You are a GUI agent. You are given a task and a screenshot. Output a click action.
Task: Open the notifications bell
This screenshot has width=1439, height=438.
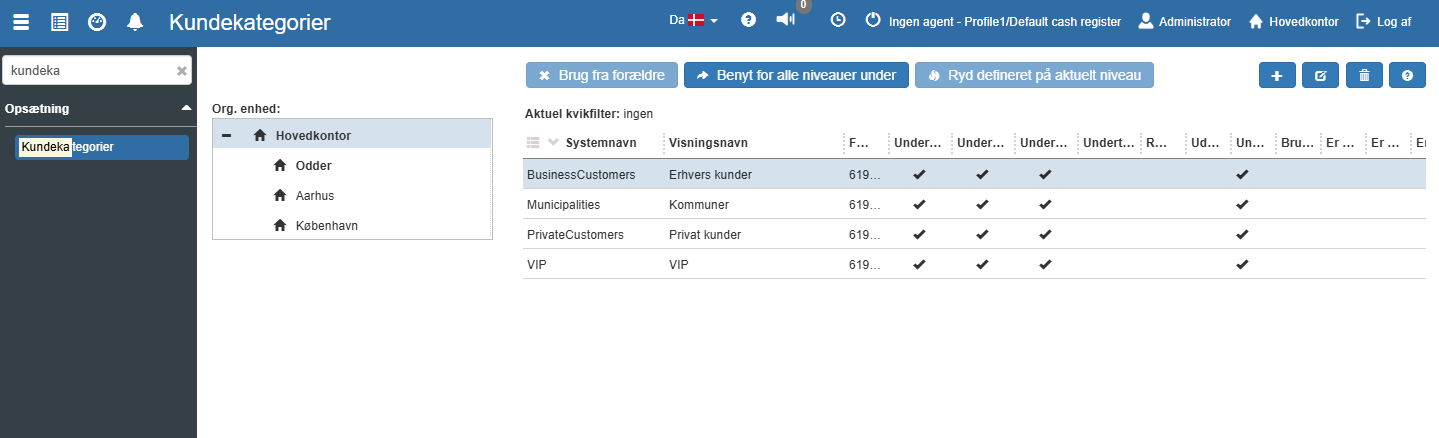click(x=135, y=22)
